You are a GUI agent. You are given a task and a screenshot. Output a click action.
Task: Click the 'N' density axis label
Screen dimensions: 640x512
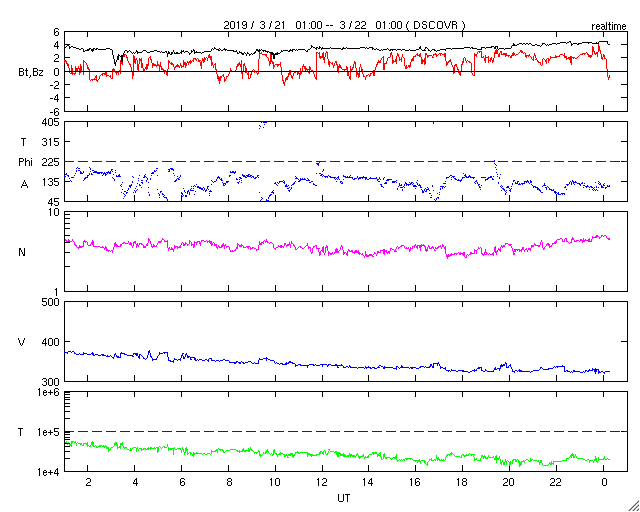[x=22, y=252]
